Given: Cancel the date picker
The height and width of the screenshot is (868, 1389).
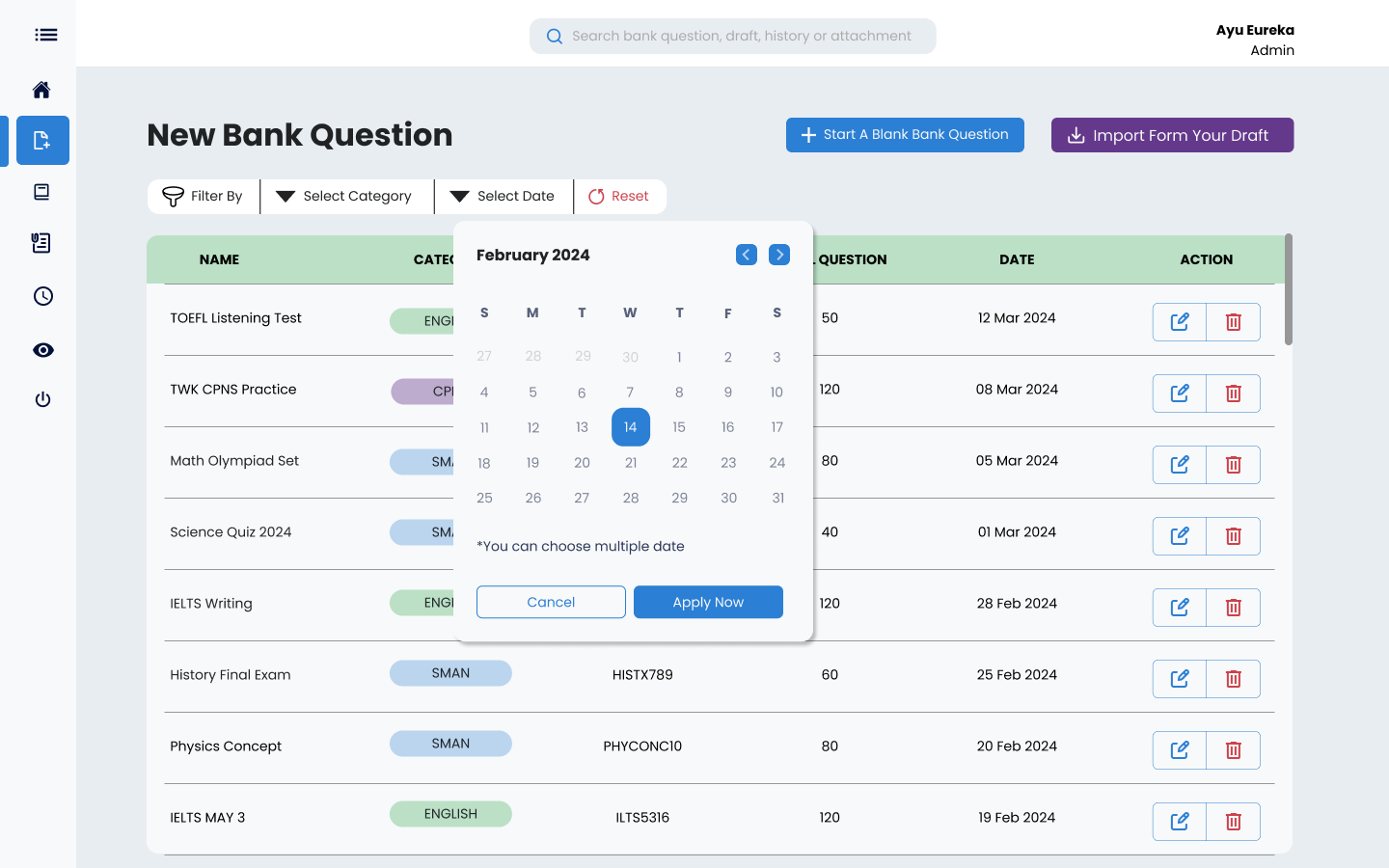Looking at the screenshot, I should tap(551, 602).
